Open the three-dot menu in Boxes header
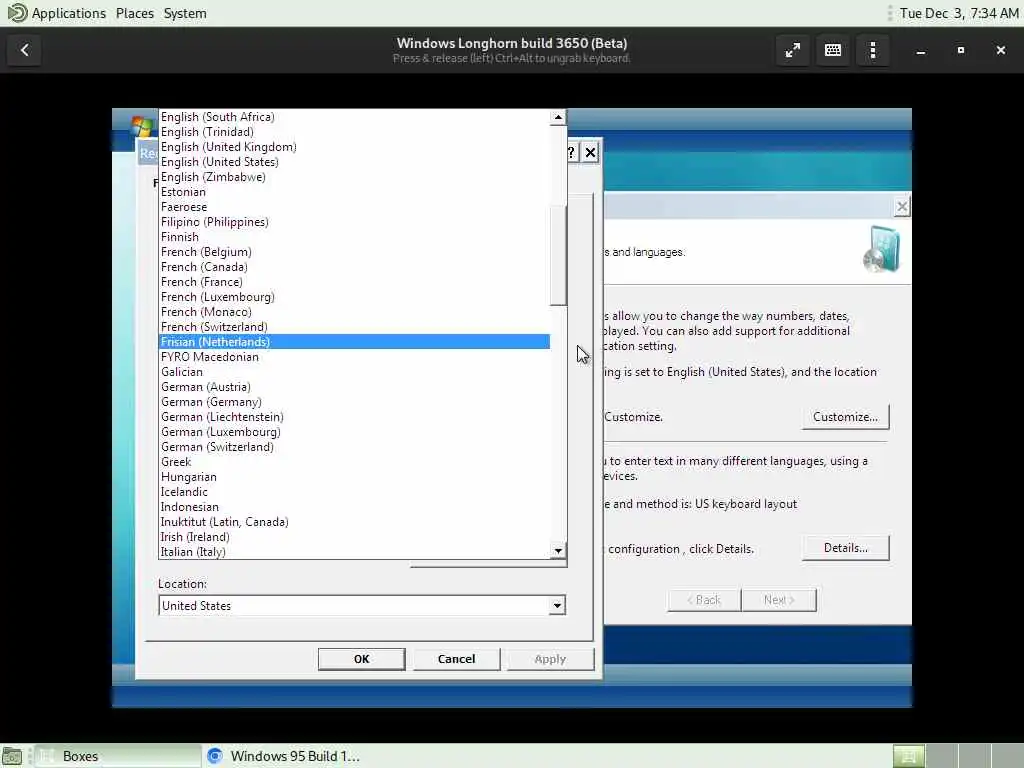The image size is (1024, 768). [873, 50]
